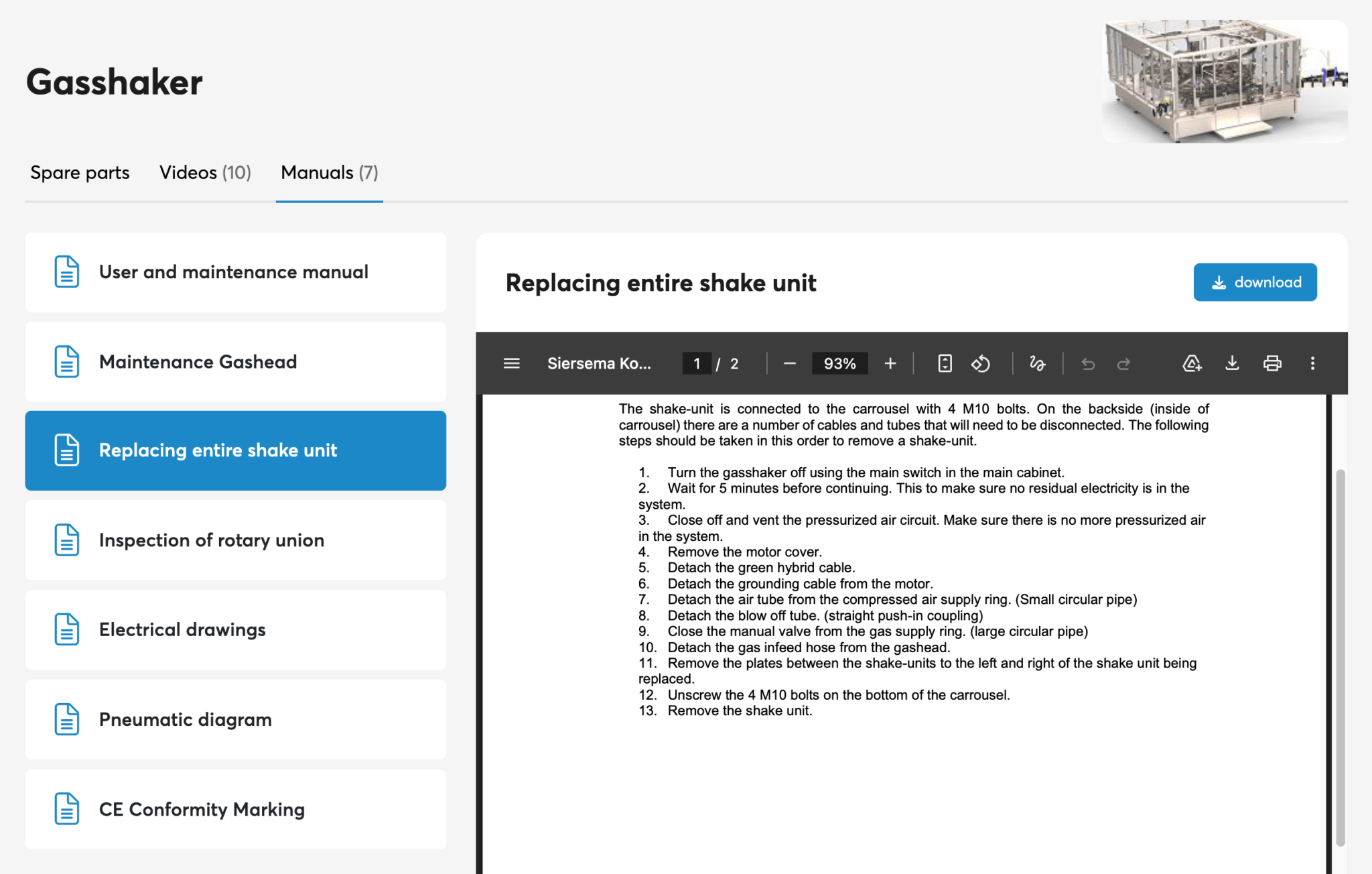Rotate the document counterclockwise icon
This screenshot has width=1372, height=874.
click(x=981, y=363)
